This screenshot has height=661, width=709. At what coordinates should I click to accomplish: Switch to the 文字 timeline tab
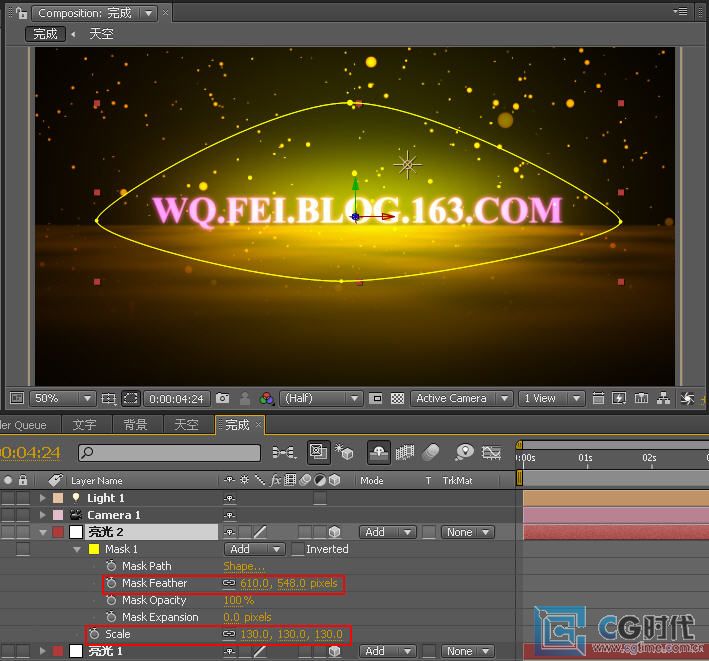[x=85, y=425]
